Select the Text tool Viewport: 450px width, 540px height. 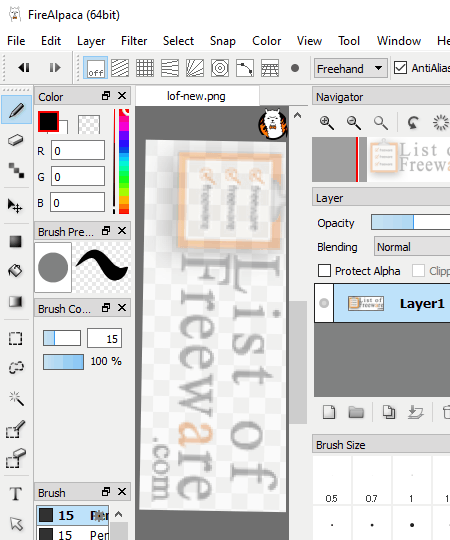point(15,494)
